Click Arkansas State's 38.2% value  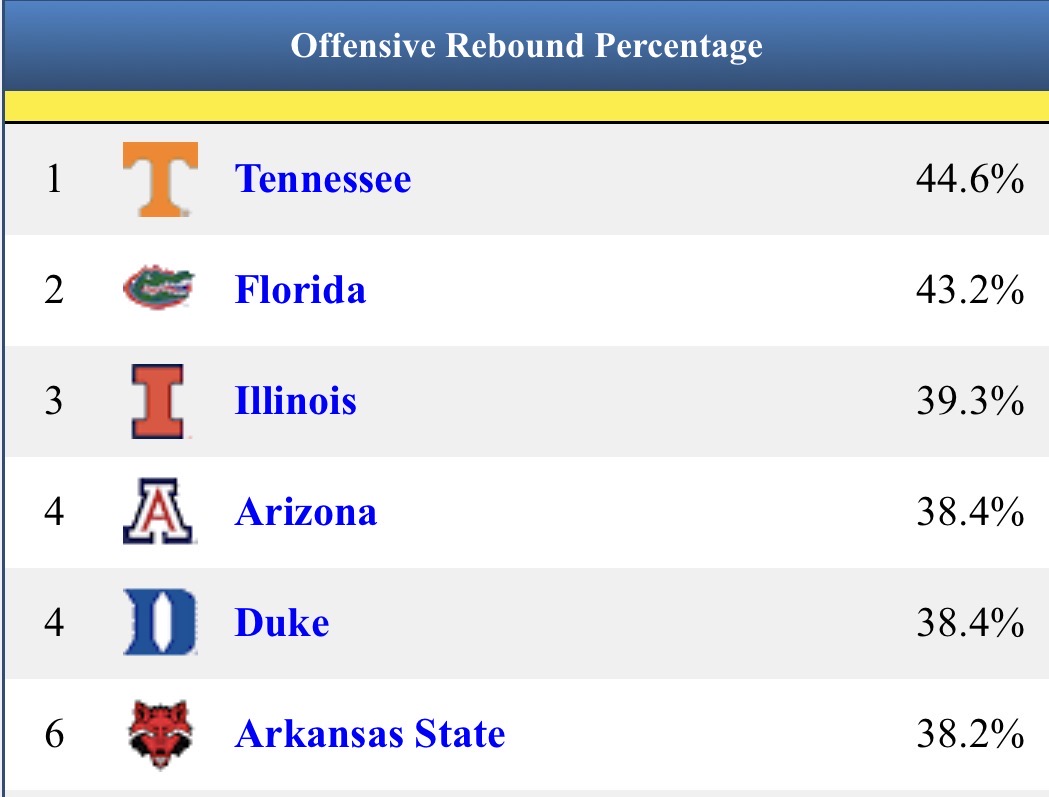[970, 734]
